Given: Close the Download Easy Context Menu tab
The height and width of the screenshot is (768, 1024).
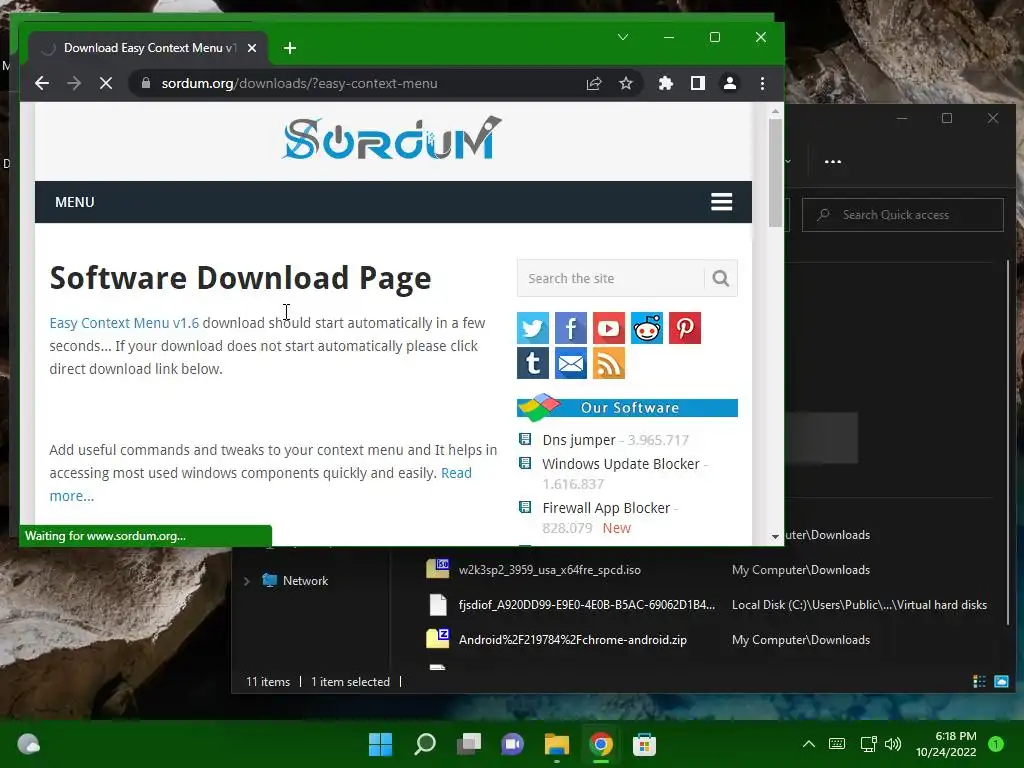Looking at the screenshot, I should tap(252, 48).
